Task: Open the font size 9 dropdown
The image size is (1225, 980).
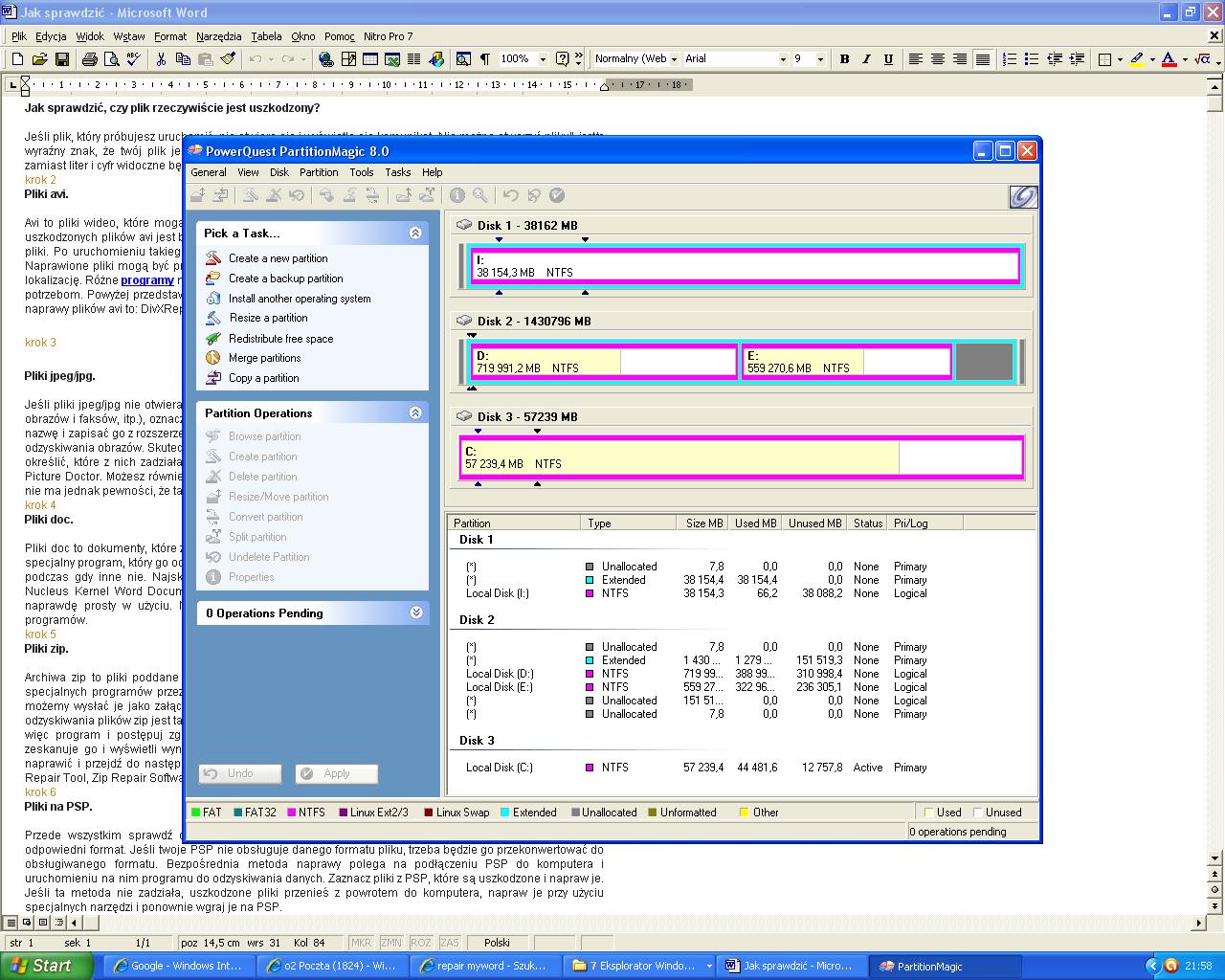Action: [820, 59]
